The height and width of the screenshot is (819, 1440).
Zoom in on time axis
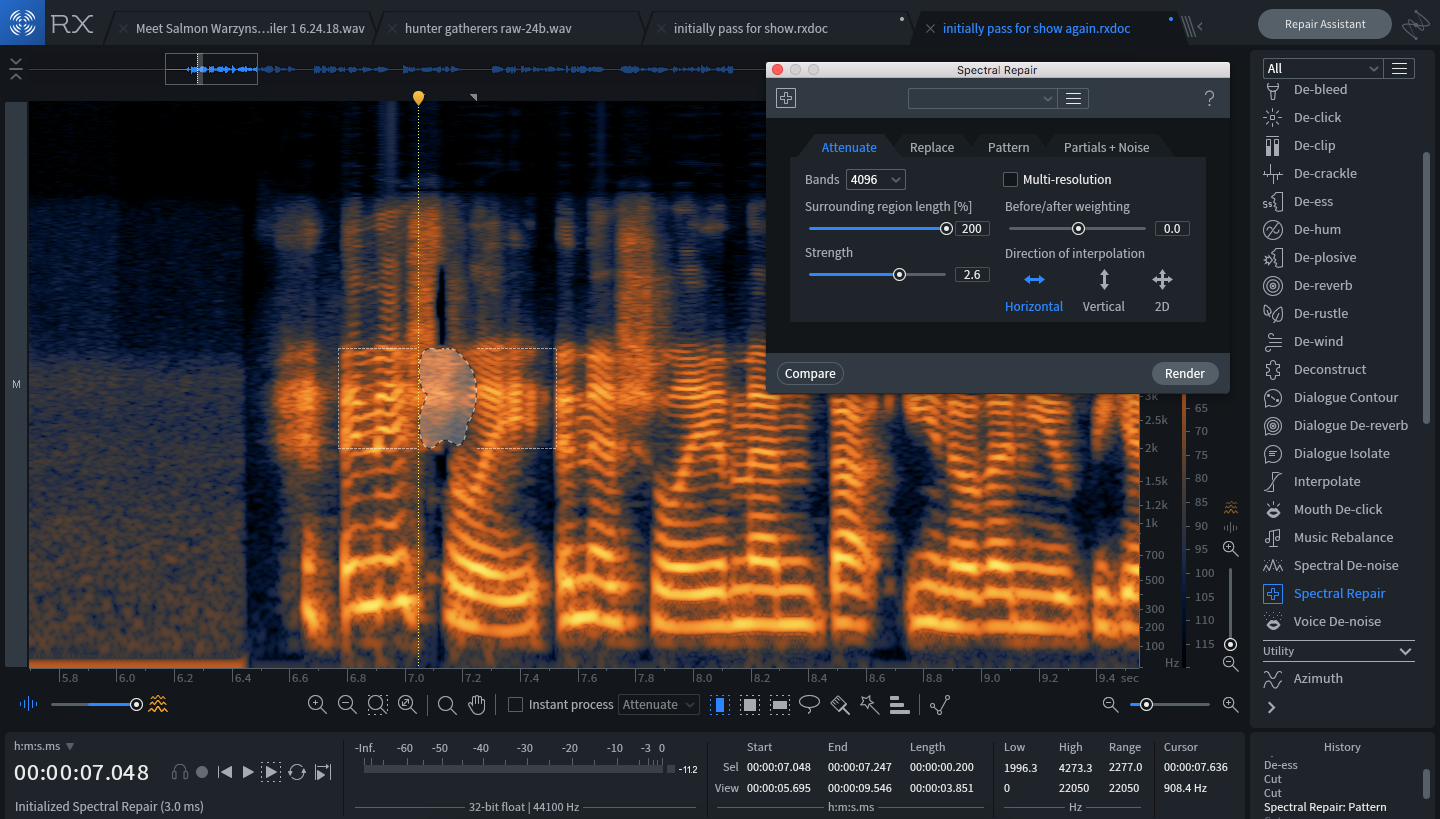click(x=317, y=705)
